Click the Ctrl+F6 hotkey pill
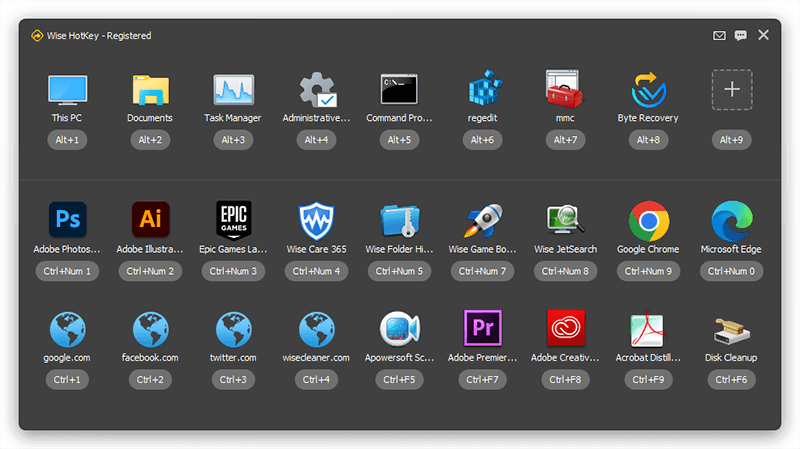 pyautogui.click(x=732, y=380)
